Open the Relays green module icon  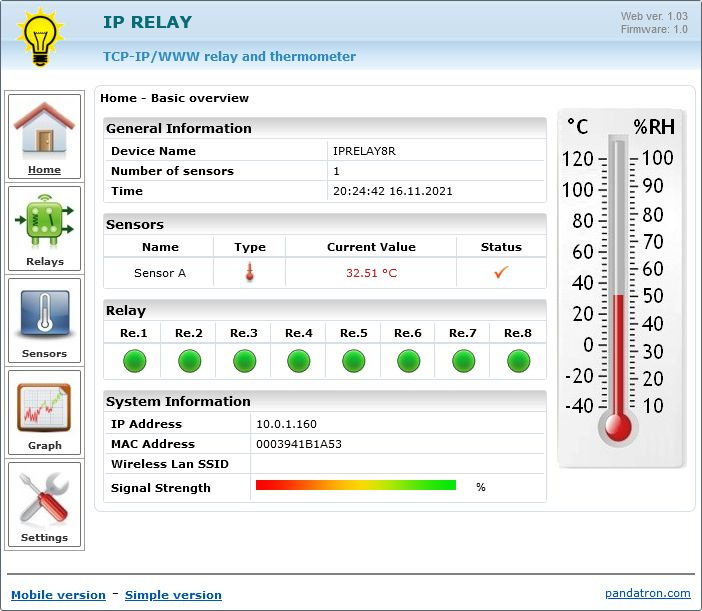[44, 221]
